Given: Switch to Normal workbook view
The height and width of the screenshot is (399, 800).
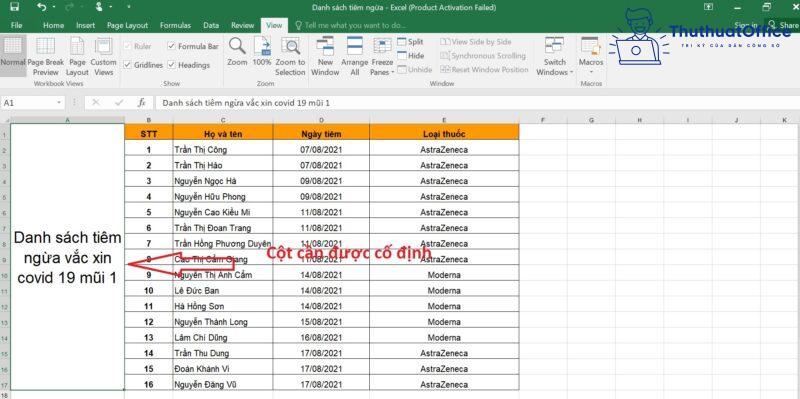Looking at the screenshot, I should tap(13, 56).
